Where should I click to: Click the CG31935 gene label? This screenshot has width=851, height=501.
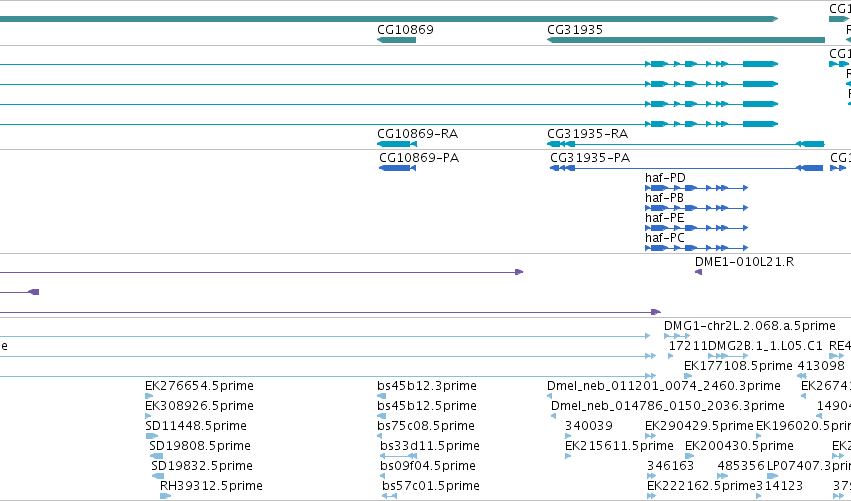575,30
